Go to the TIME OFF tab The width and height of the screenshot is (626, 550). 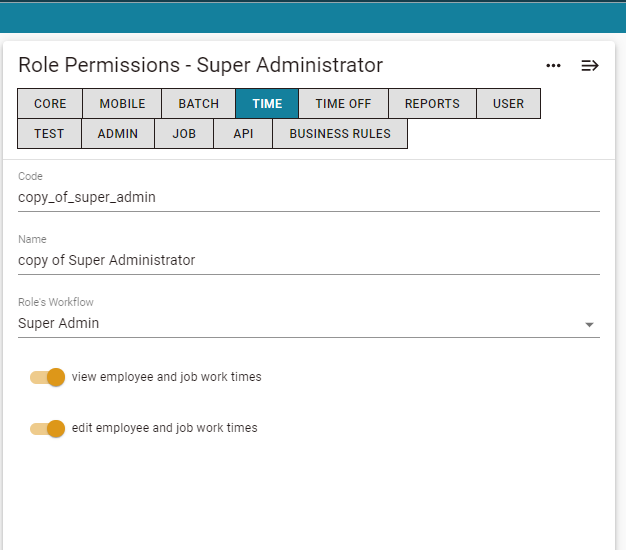point(343,103)
